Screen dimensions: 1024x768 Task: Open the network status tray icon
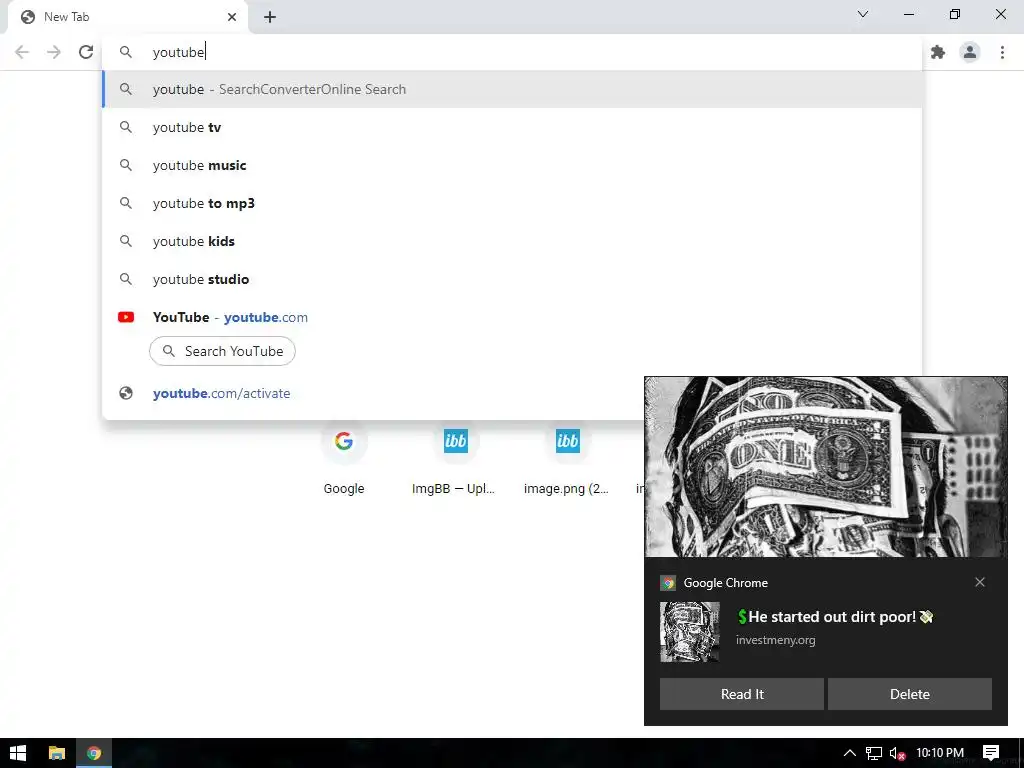coord(874,753)
